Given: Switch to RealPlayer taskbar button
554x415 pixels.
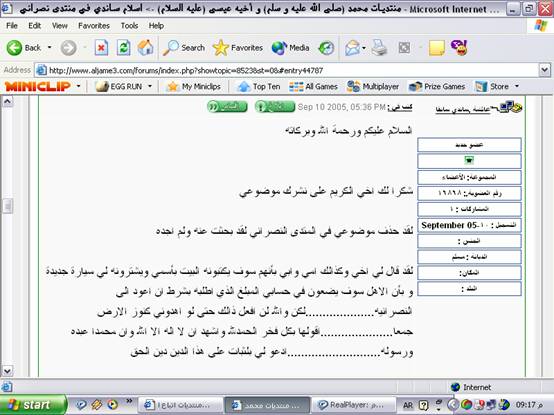Looking at the screenshot, I should coord(355,405).
